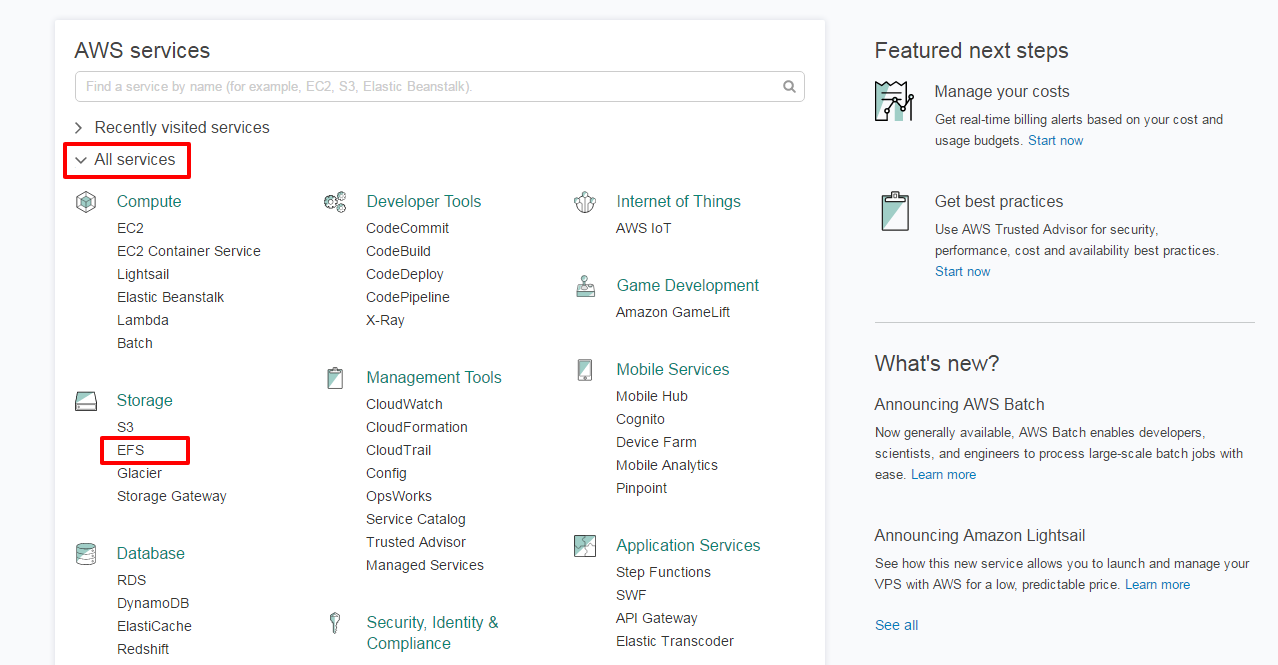Click the Management Tools clipboard icon
Image resolution: width=1278 pixels, height=665 pixels.
click(335, 378)
